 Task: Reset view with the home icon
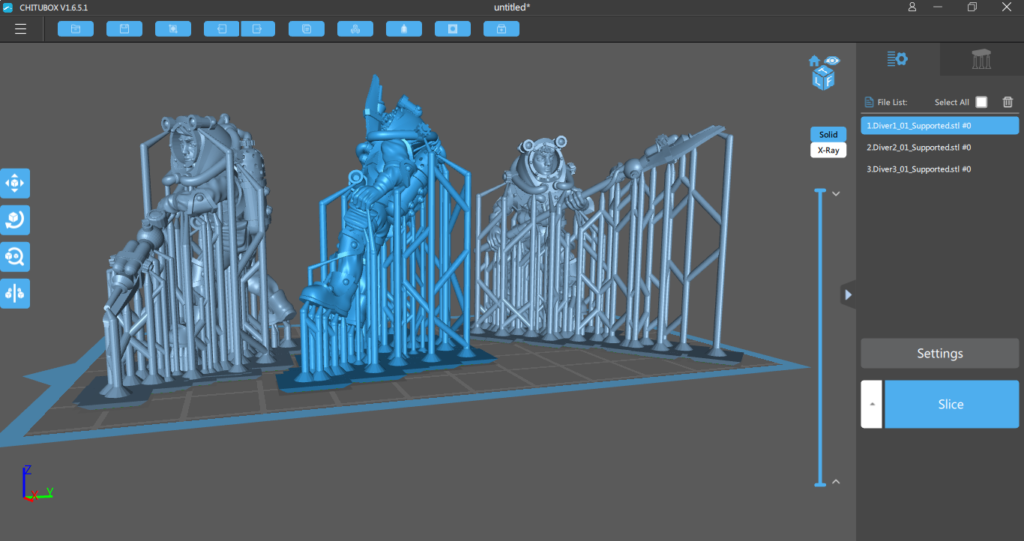pyautogui.click(x=814, y=61)
